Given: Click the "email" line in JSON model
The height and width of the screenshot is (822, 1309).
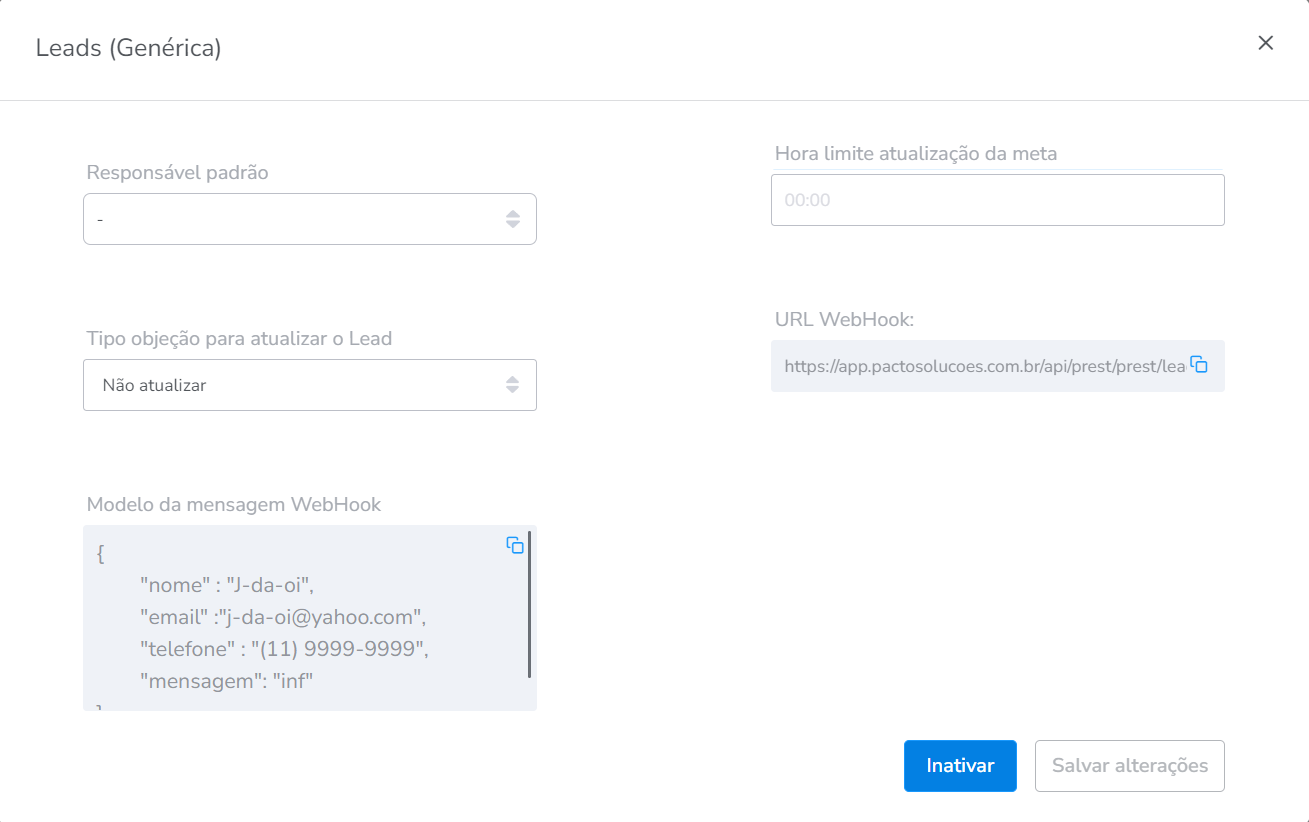Looking at the screenshot, I should tap(283, 617).
